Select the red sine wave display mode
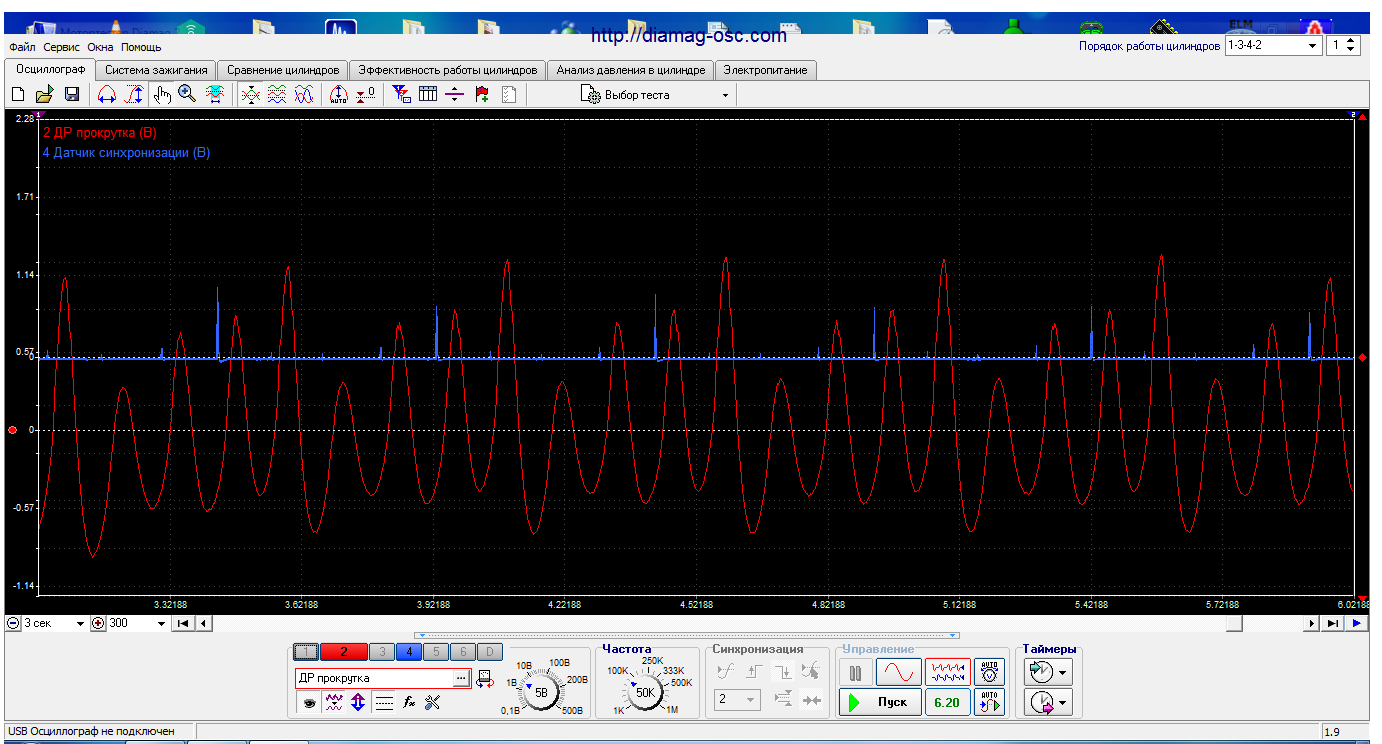The width and height of the screenshot is (1382, 744). 899,671
